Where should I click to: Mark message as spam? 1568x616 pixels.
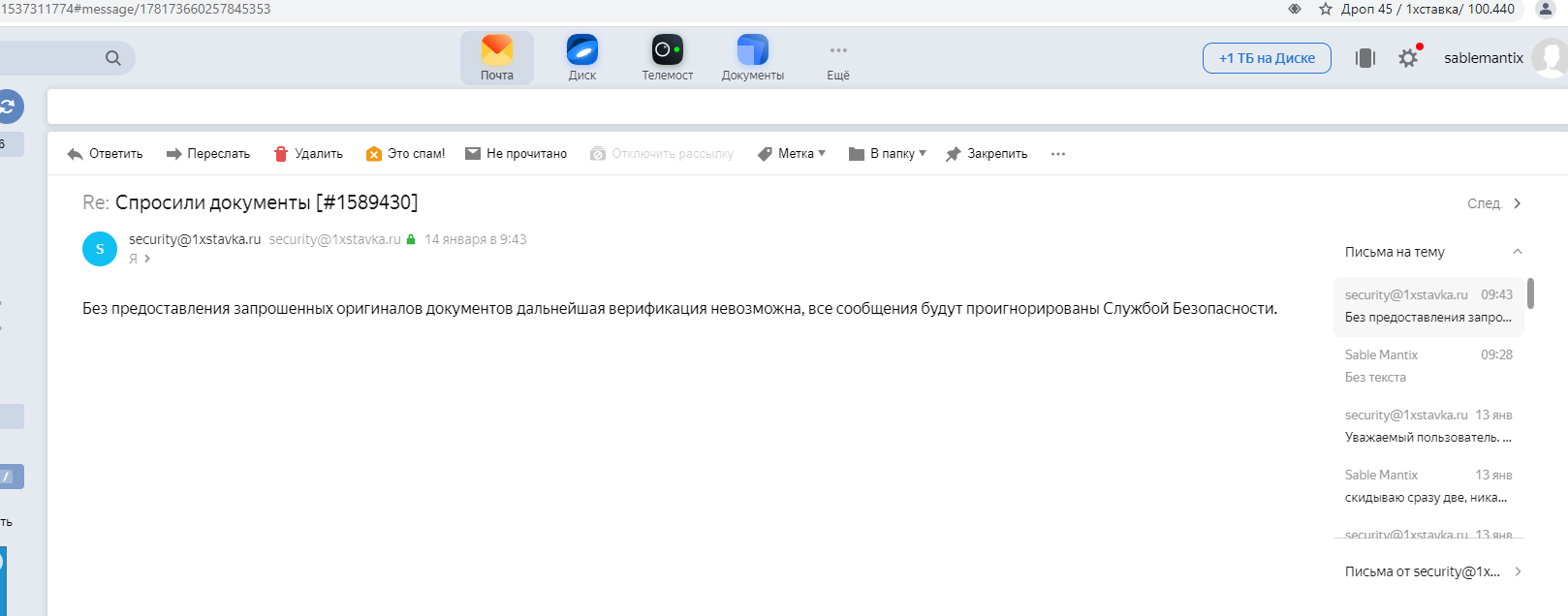click(406, 154)
